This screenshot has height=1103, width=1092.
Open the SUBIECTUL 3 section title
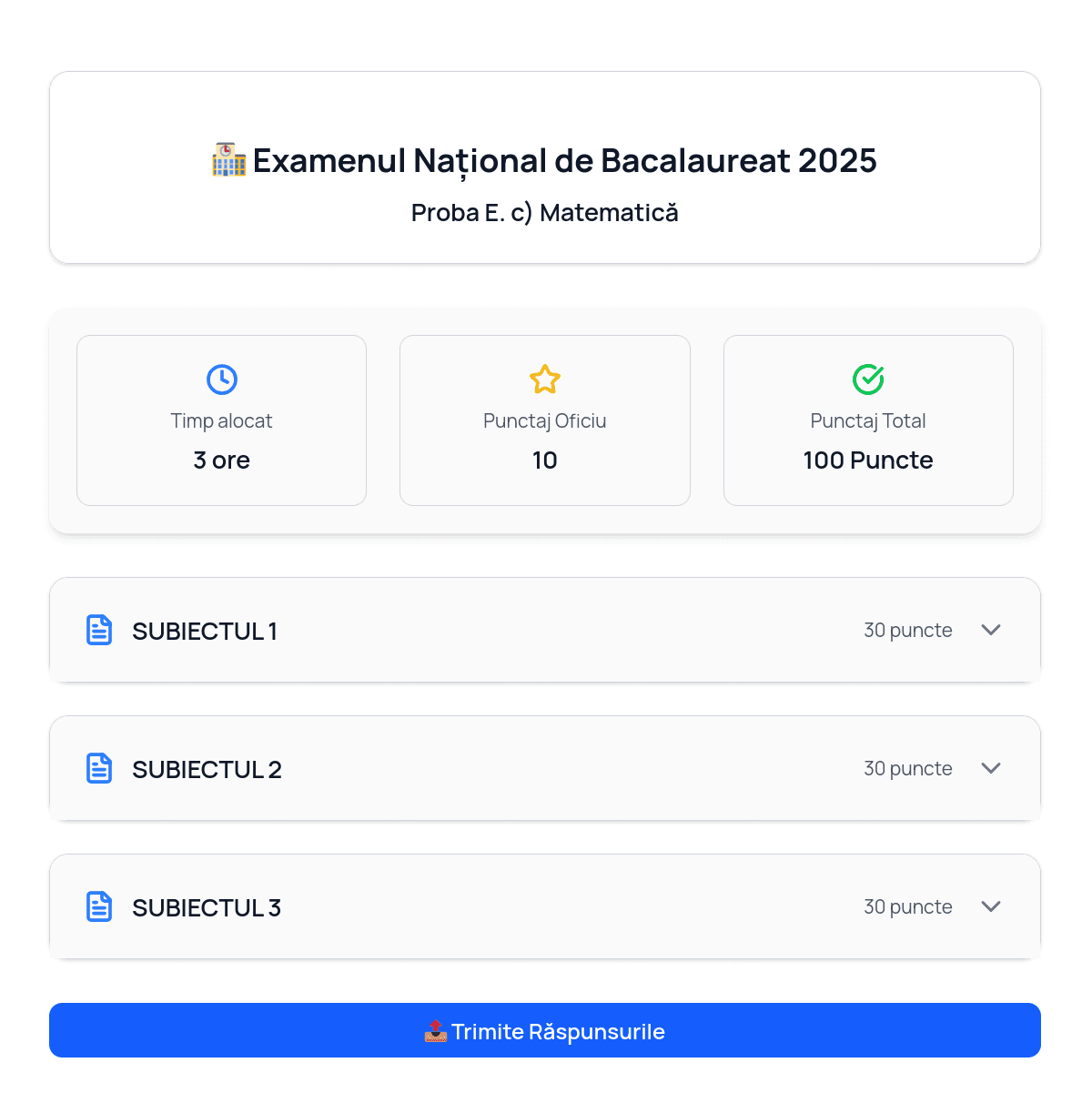[x=207, y=907]
